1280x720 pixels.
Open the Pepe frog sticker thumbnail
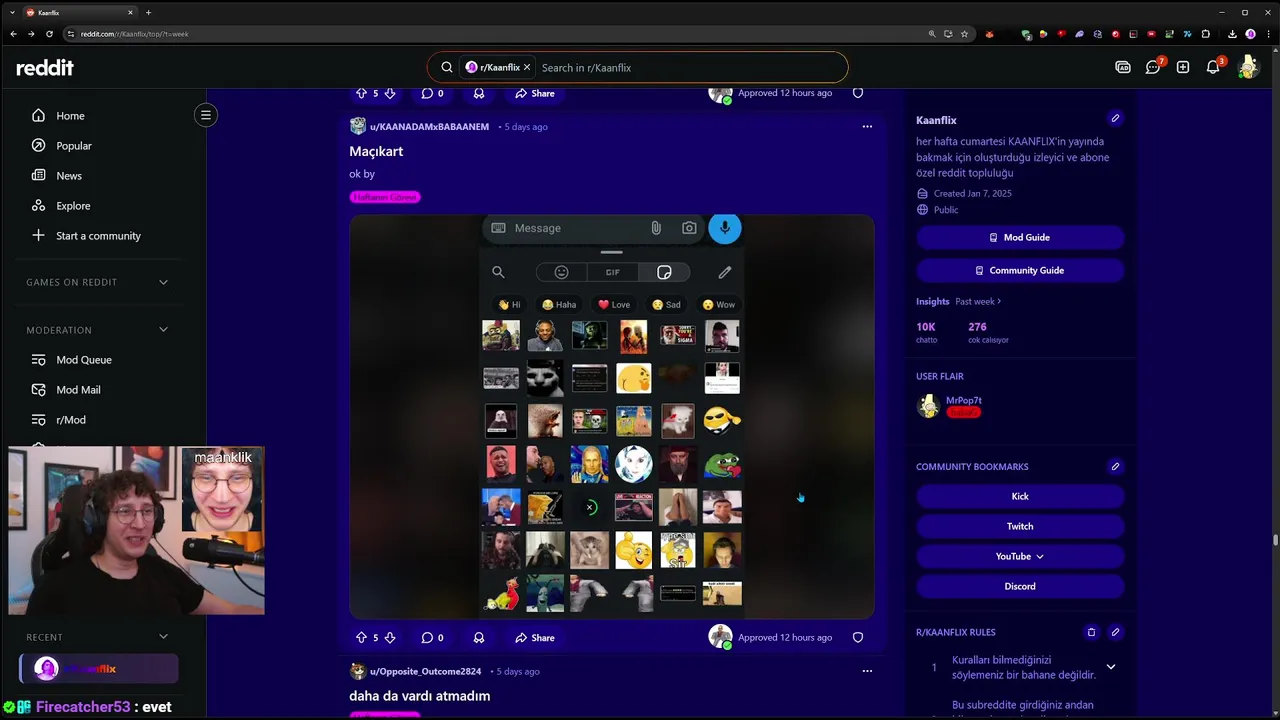[x=722, y=464]
